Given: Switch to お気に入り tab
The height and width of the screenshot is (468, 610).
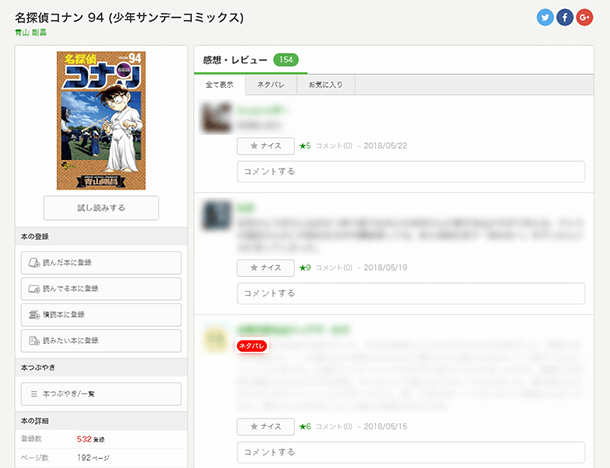Looking at the screenshot, I should (x=326, y=85).
